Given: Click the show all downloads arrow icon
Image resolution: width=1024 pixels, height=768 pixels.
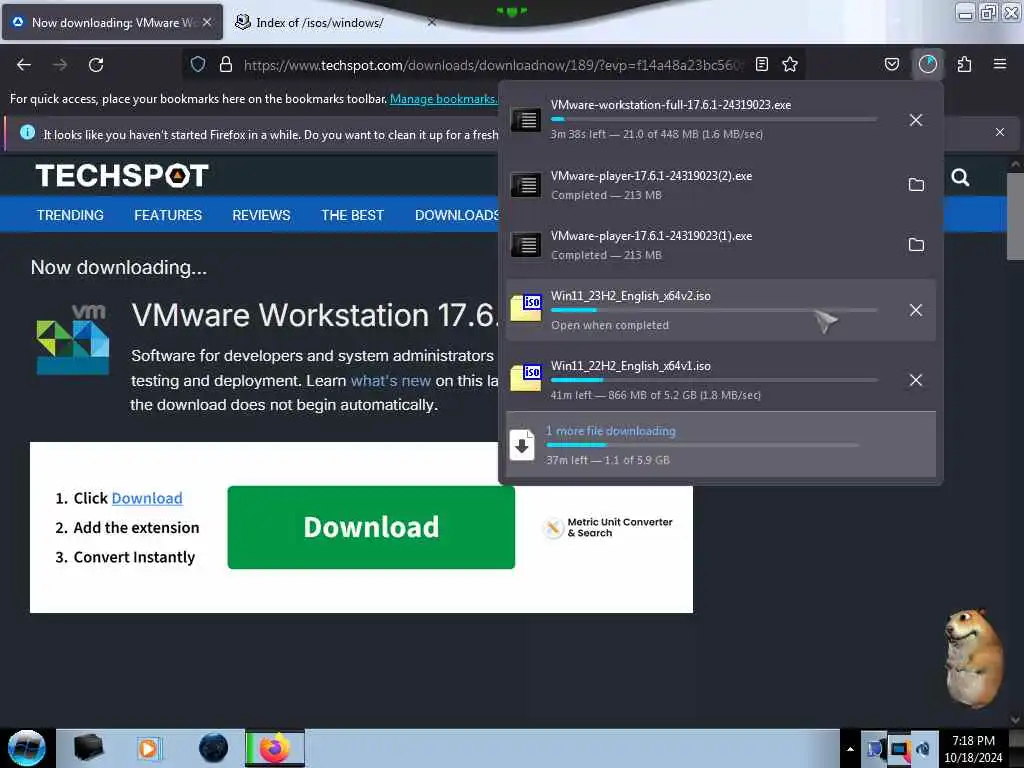Looking at the screenshot, I should pos(522,445).
